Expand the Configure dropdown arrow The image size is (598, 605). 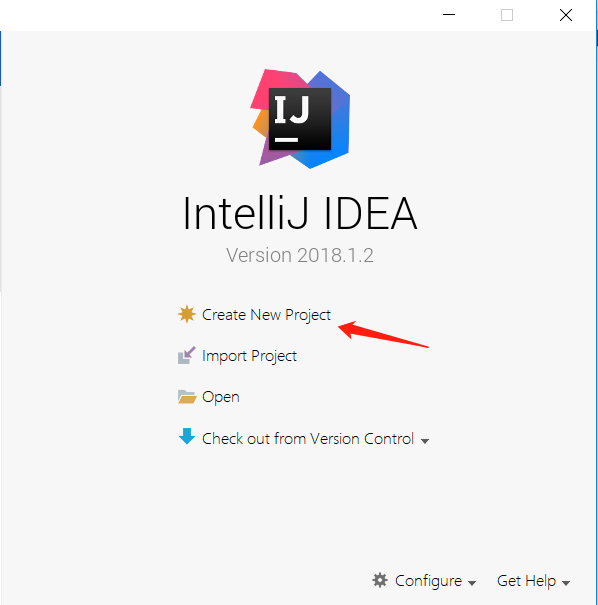(x=472, y=583)
